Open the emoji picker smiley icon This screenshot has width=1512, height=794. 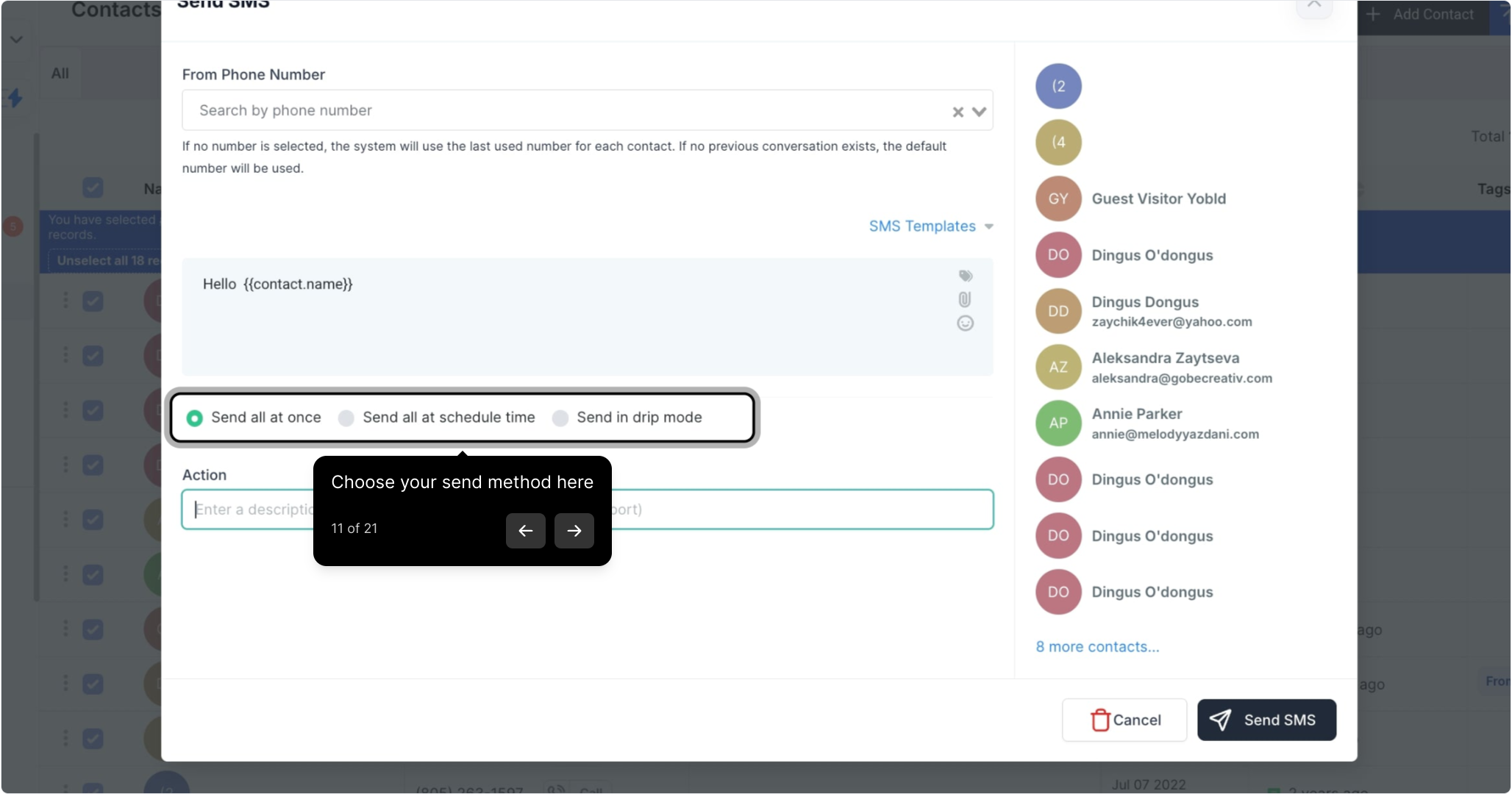pyautogui.click(x=965, y=323)
